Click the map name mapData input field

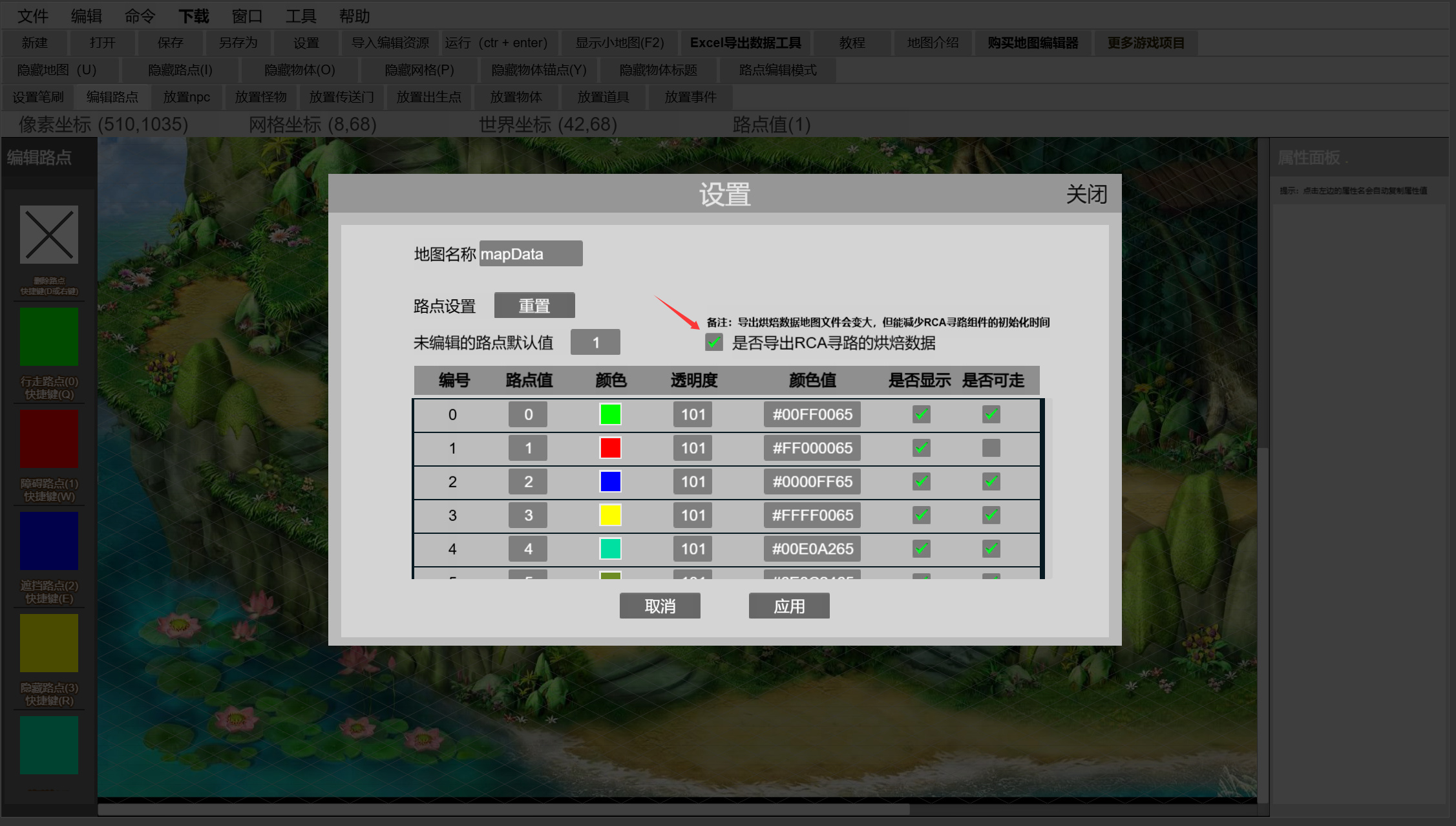point(531,254)
